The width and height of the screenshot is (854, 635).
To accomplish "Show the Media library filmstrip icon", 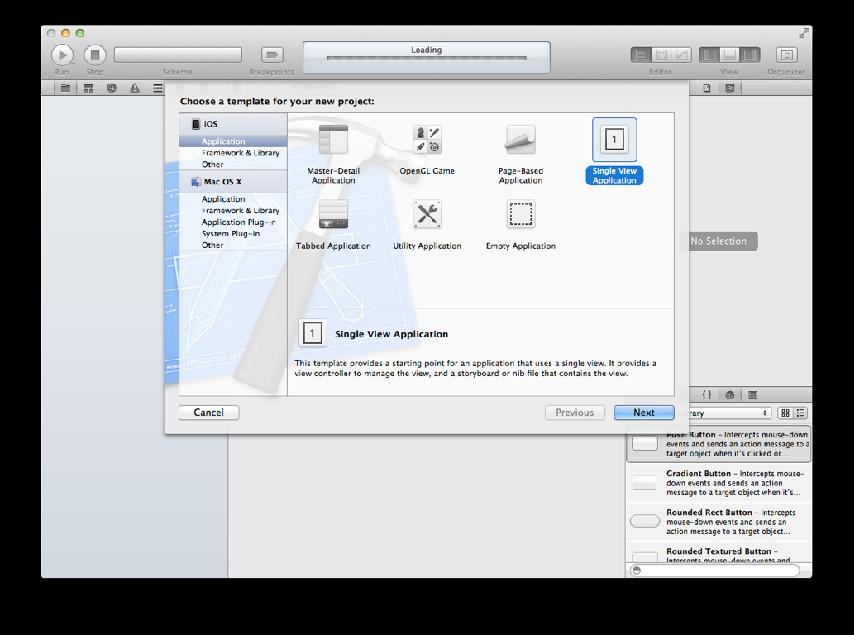I will 753,395.
